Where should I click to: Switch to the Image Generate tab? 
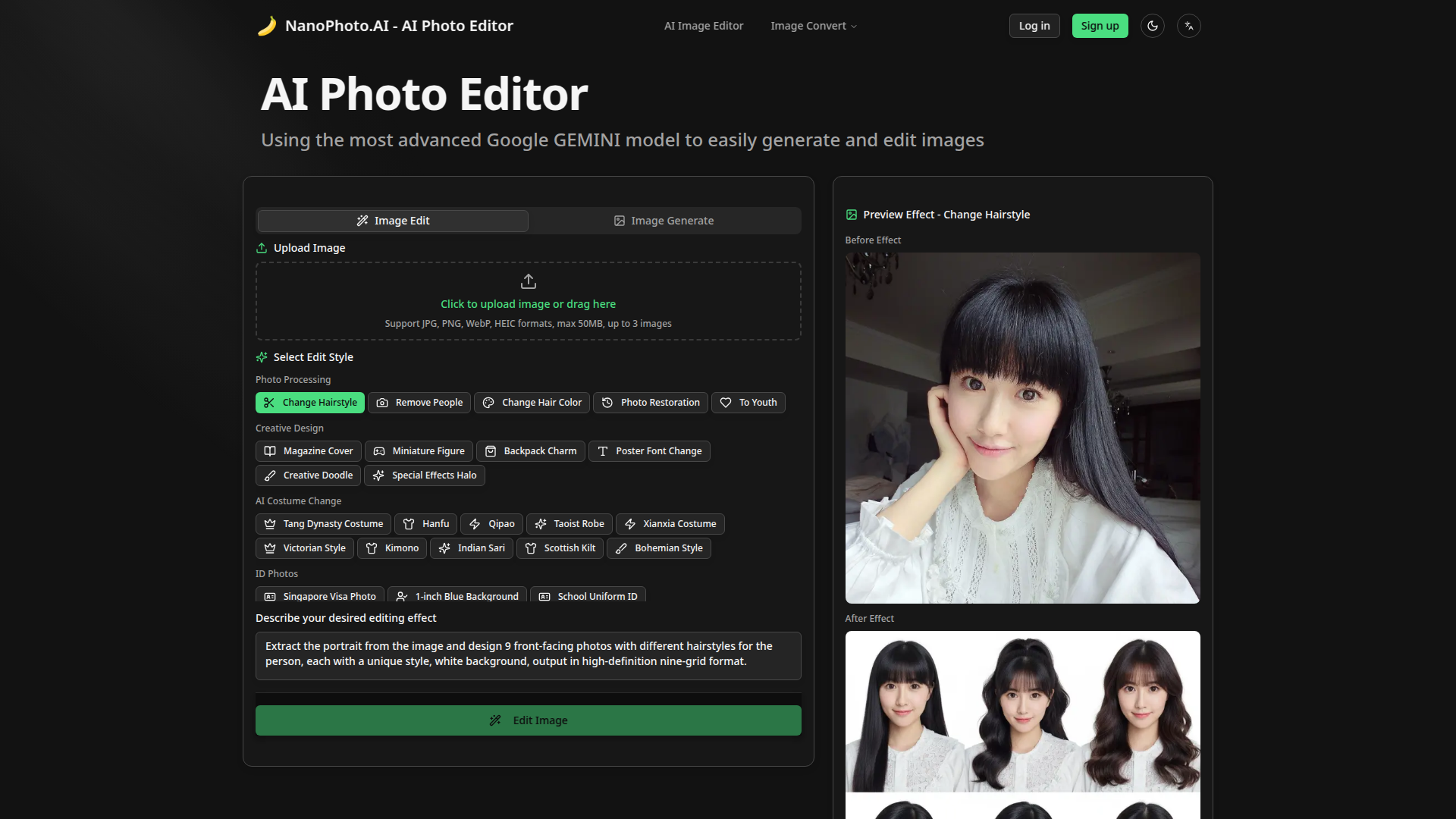664,220
